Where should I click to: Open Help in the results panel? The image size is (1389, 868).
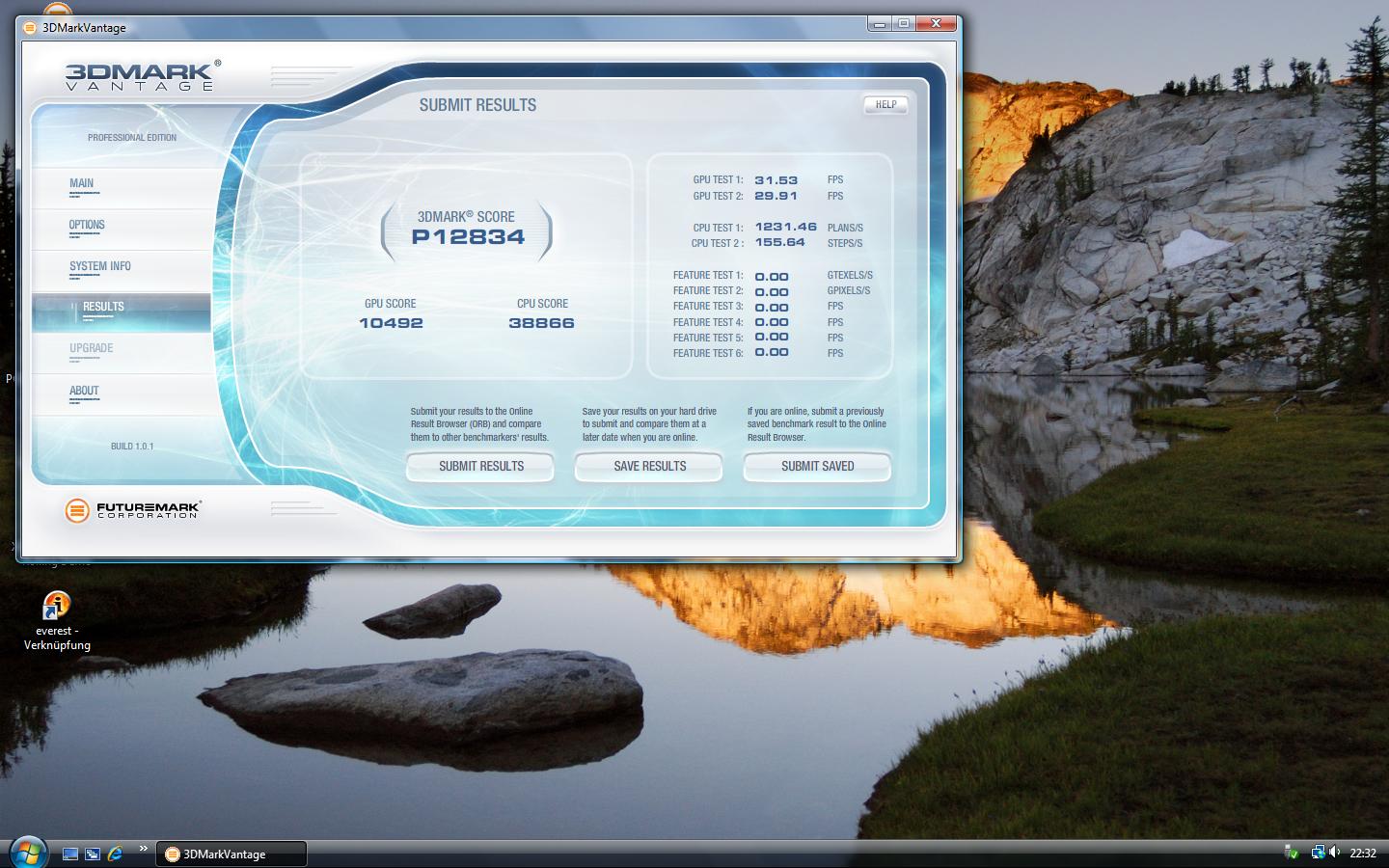coord(885,105)
